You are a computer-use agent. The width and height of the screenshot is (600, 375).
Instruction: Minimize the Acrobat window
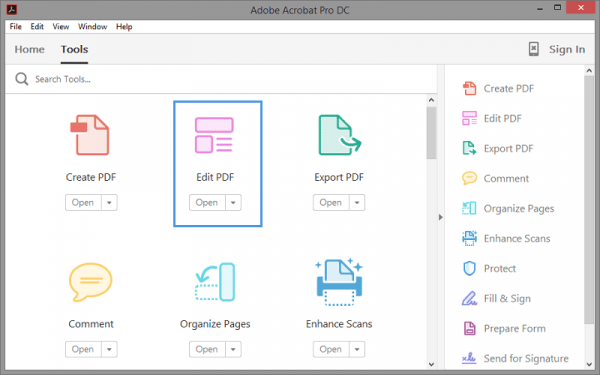tap(540, 8)
